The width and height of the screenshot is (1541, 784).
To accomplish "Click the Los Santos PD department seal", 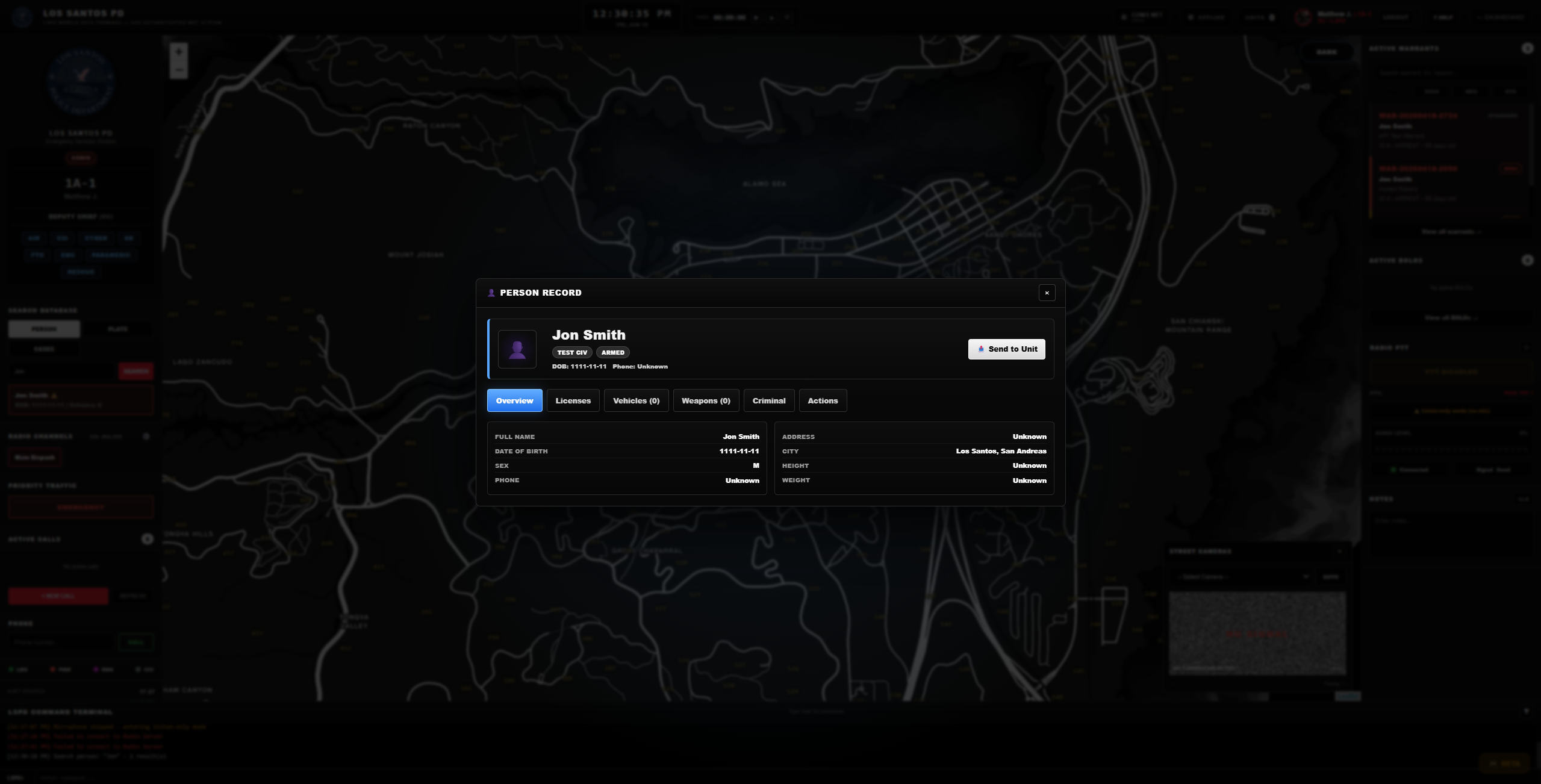I will (81, 82).
